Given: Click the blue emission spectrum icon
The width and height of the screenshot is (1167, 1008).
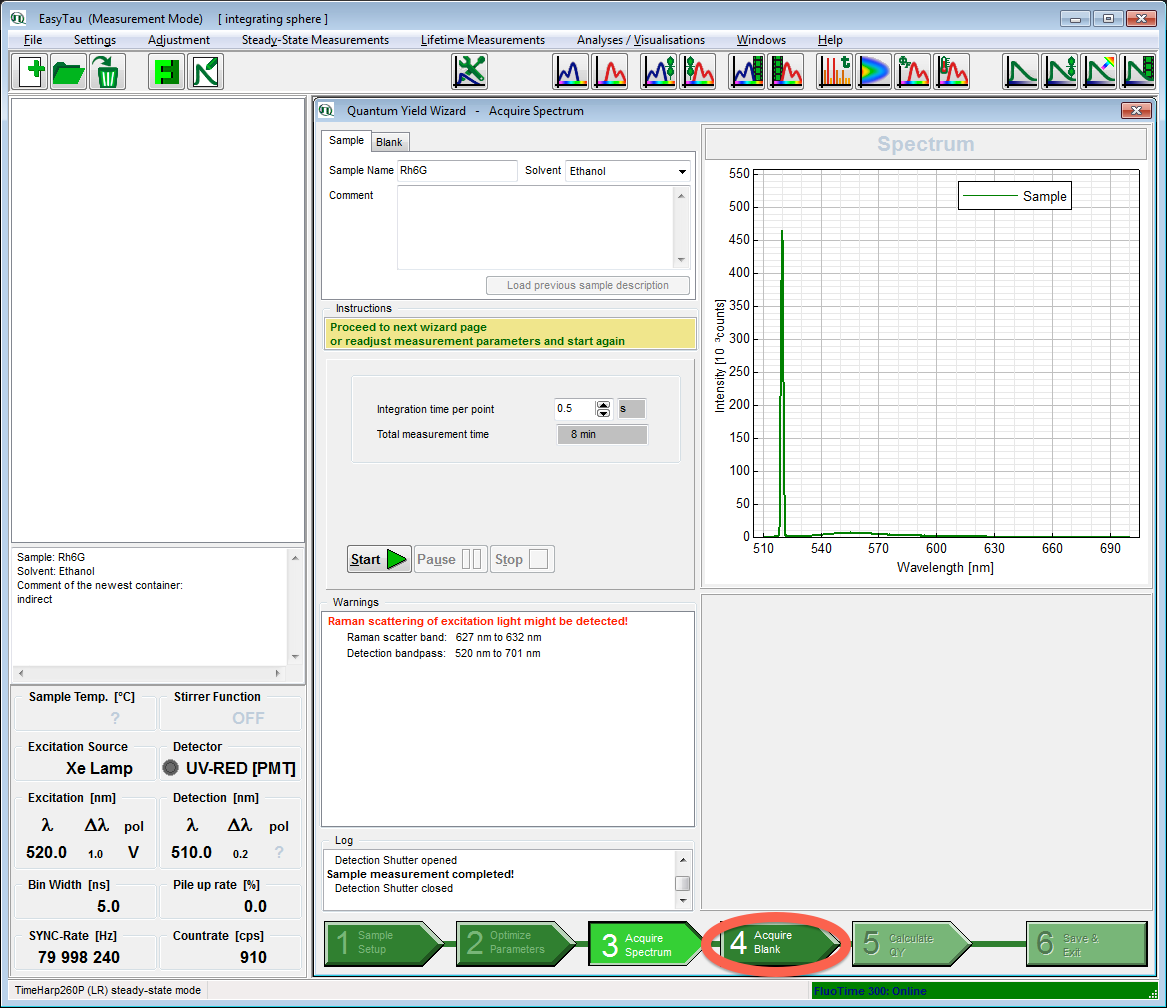Looking at the screenshot, I should coord(571,72).
